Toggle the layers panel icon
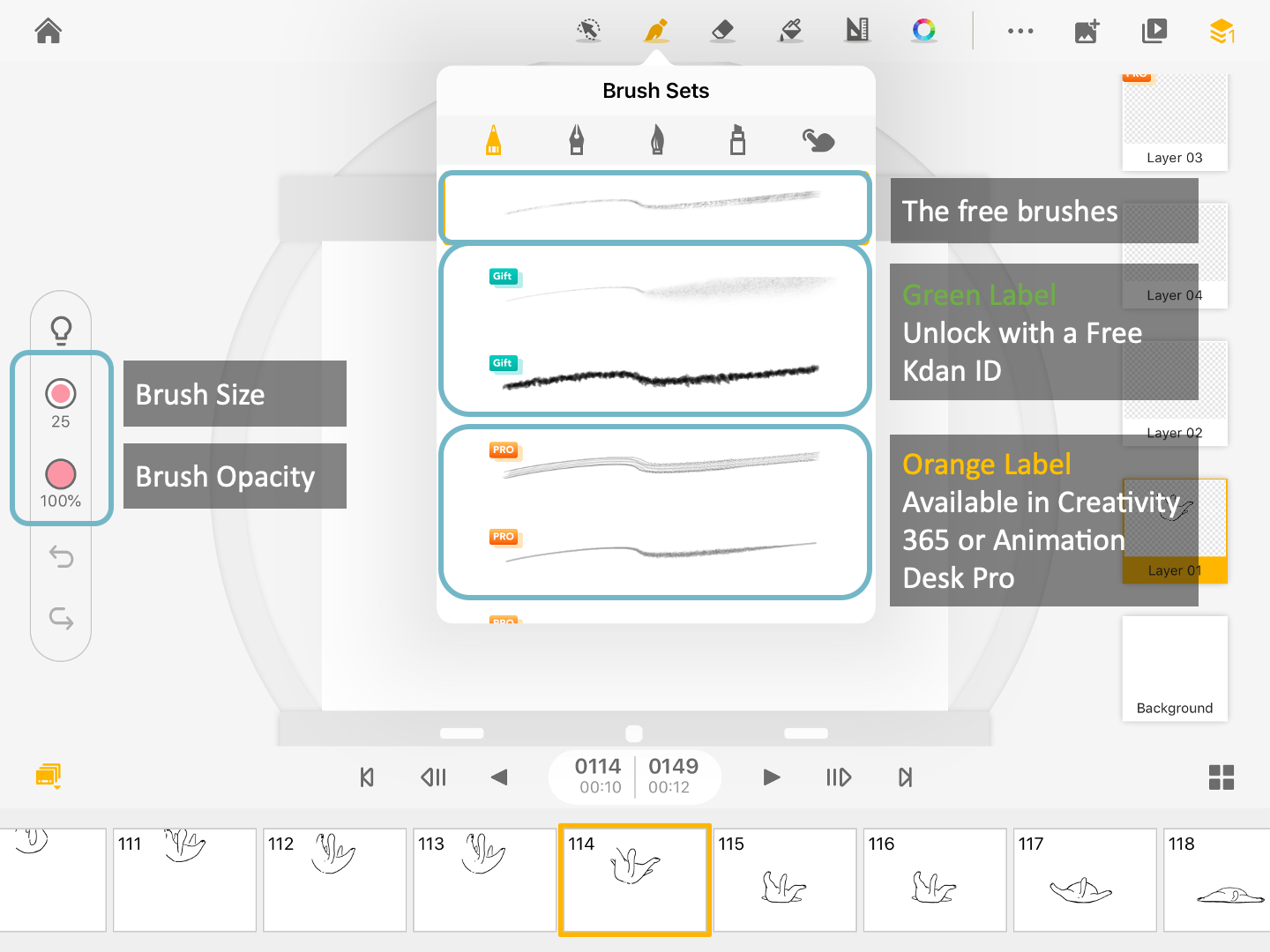Screen dimensions: 1270x952 pos(1221,31)
